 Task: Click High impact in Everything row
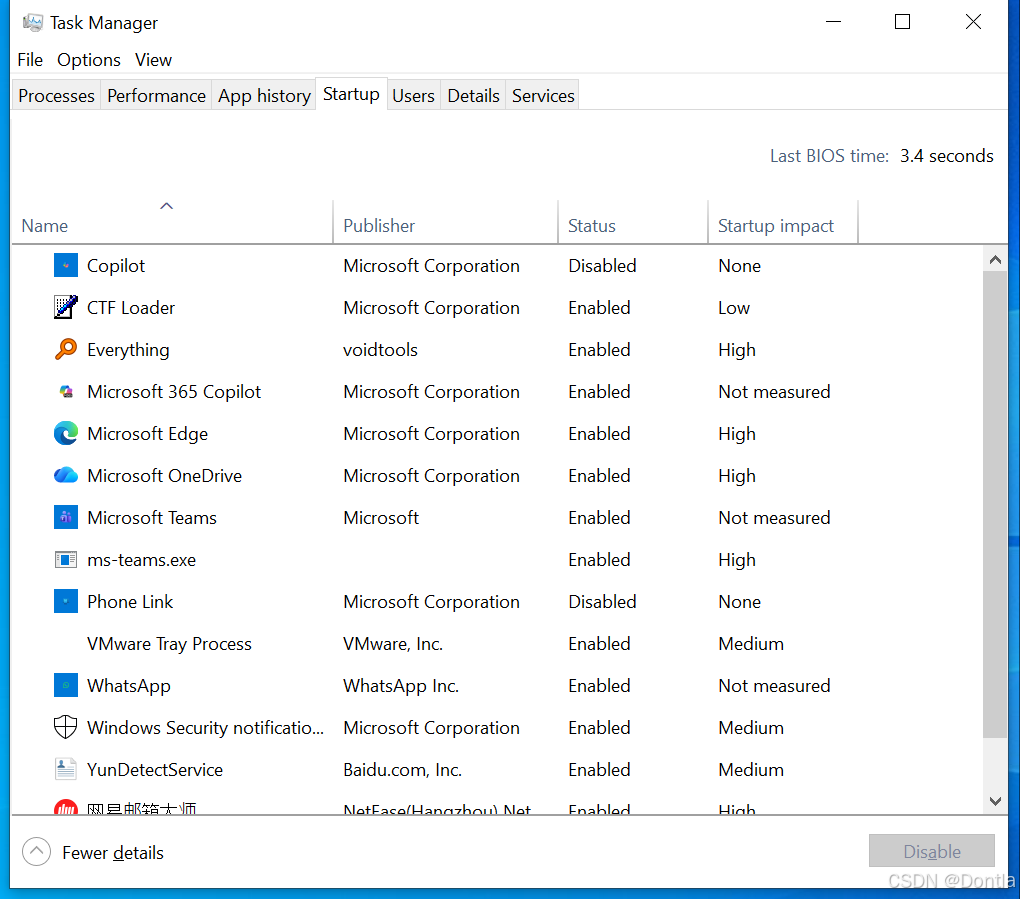point(737,350)
